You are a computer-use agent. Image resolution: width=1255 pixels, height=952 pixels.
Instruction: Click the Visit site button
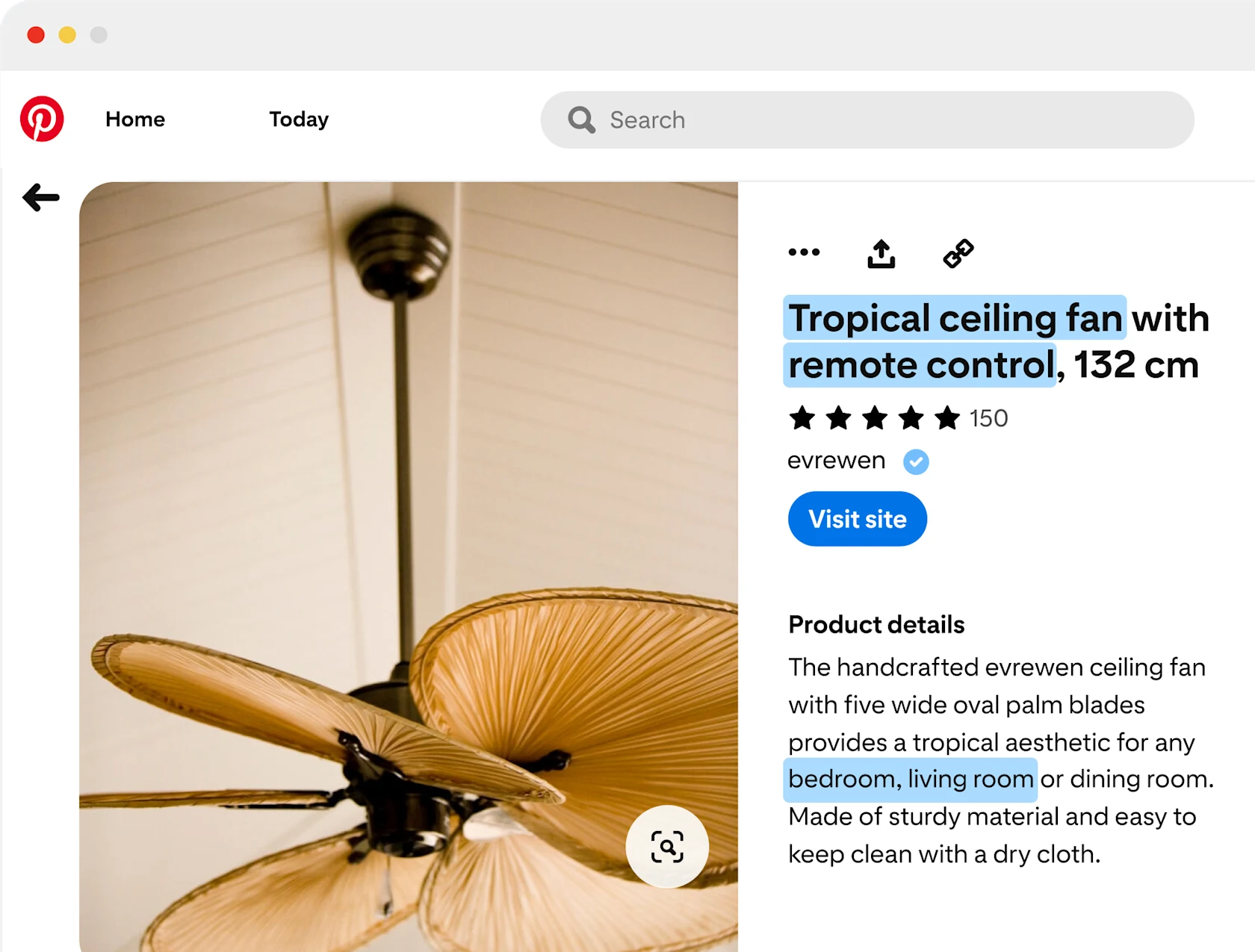(x=858, y=519)
